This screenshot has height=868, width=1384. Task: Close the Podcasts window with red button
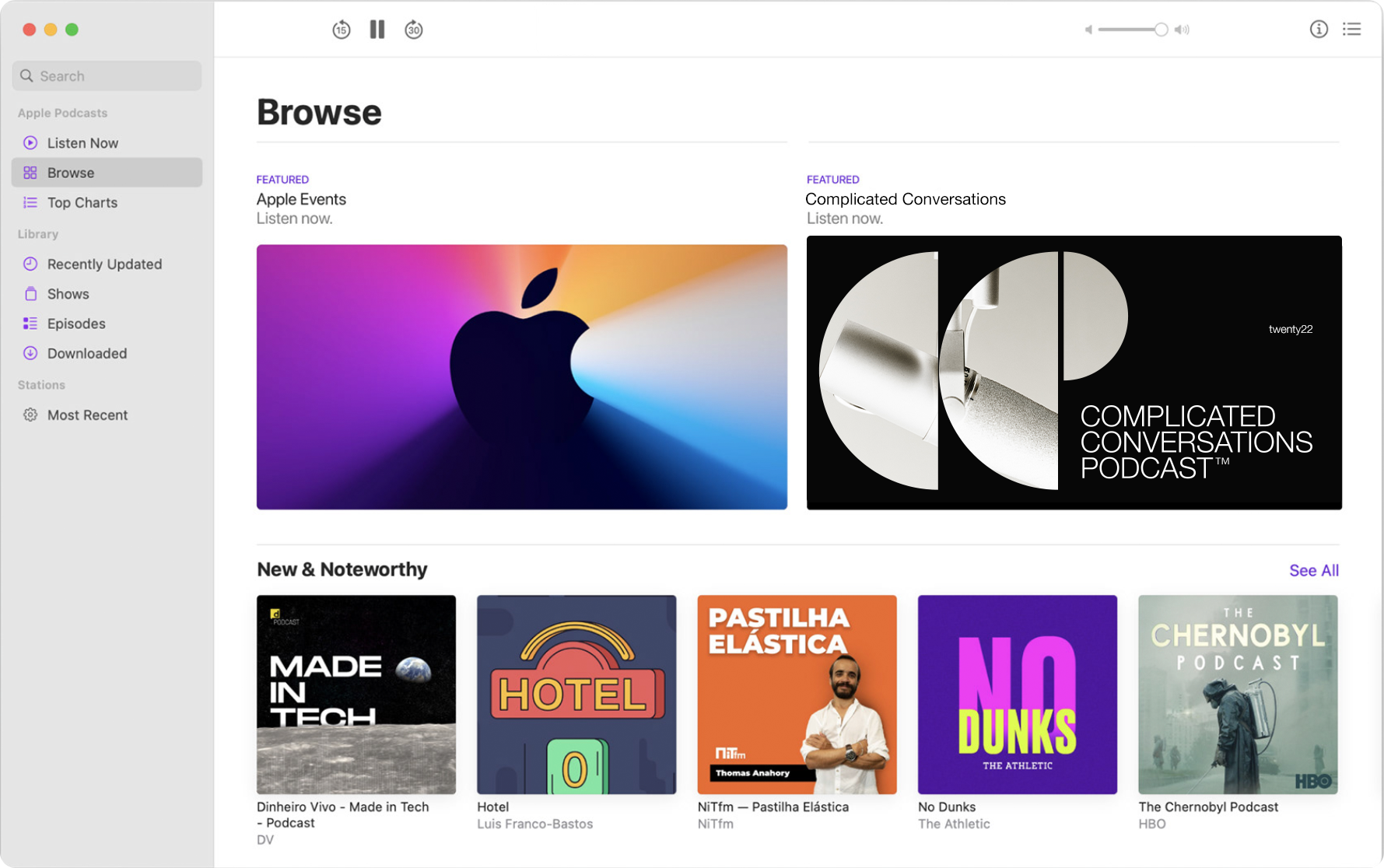coord(30,30)
